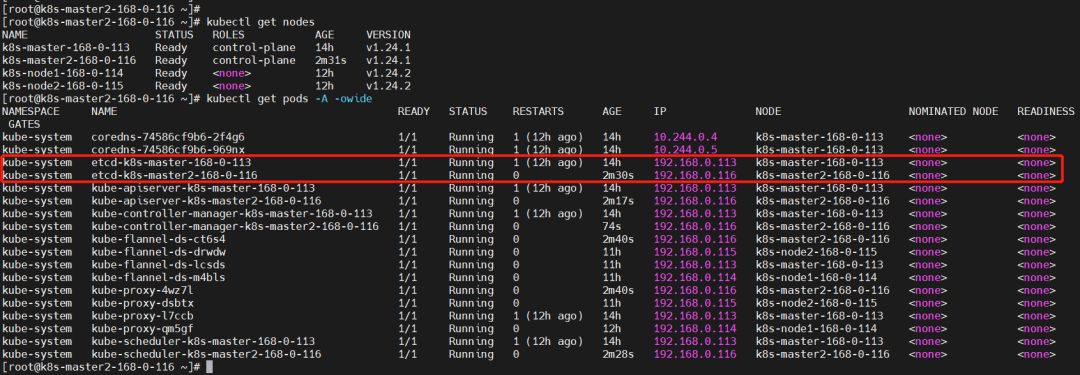Click the VERSION column header
The height and width of the screenshot is (375, 1080).
pos(388,34)
